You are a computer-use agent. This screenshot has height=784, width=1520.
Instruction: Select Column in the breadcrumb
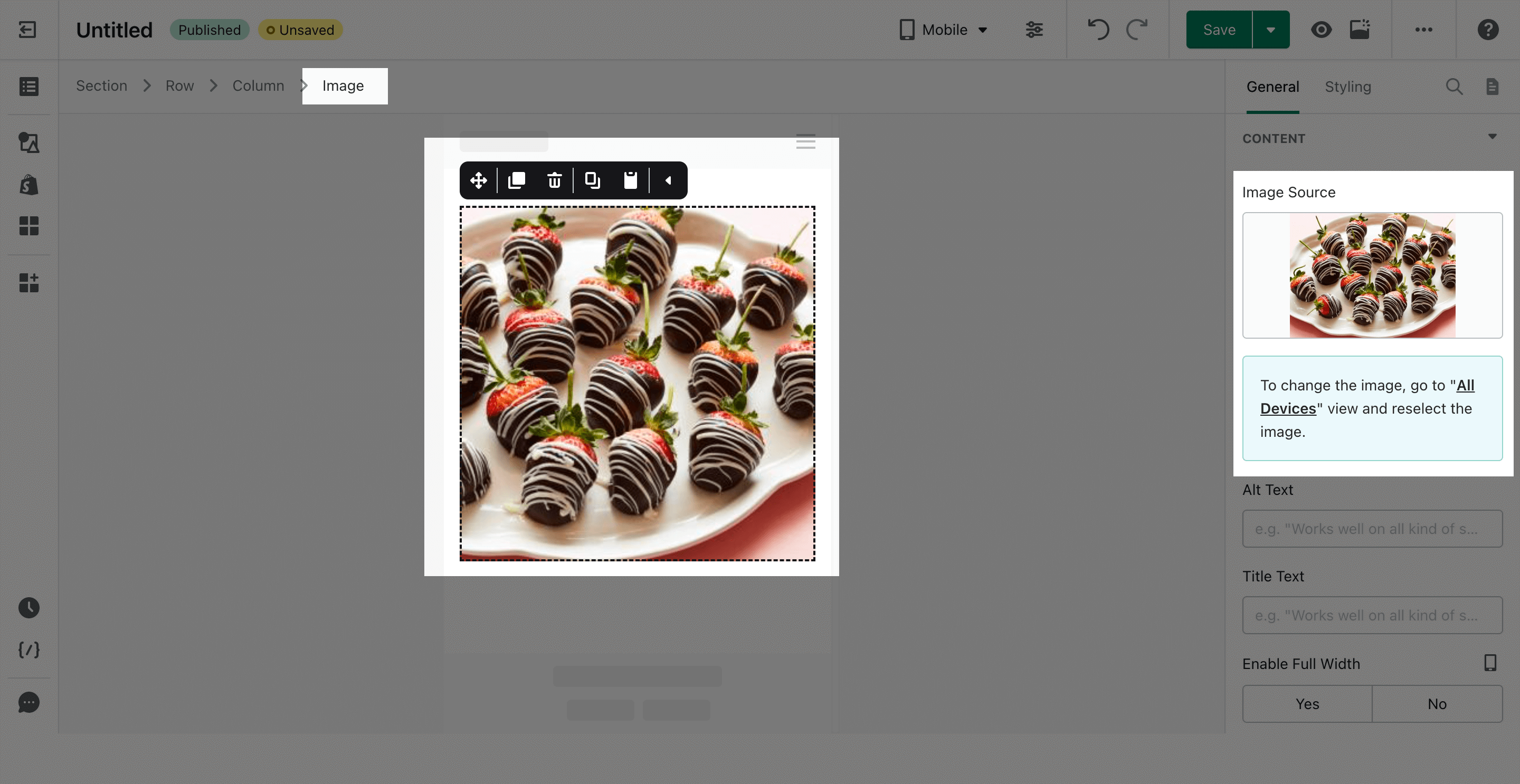point(259,85)
